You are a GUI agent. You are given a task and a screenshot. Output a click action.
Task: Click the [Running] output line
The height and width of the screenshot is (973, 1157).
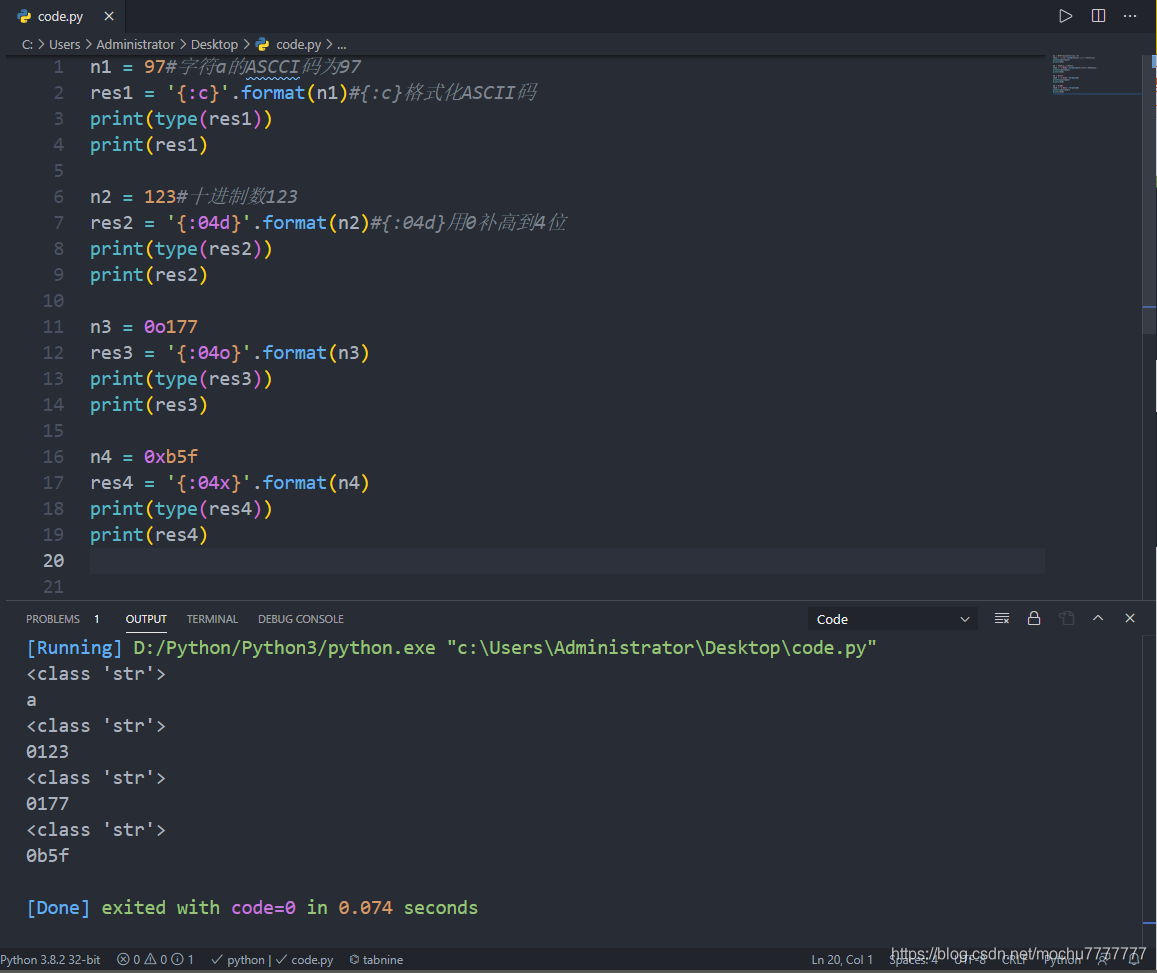[451, 648]
